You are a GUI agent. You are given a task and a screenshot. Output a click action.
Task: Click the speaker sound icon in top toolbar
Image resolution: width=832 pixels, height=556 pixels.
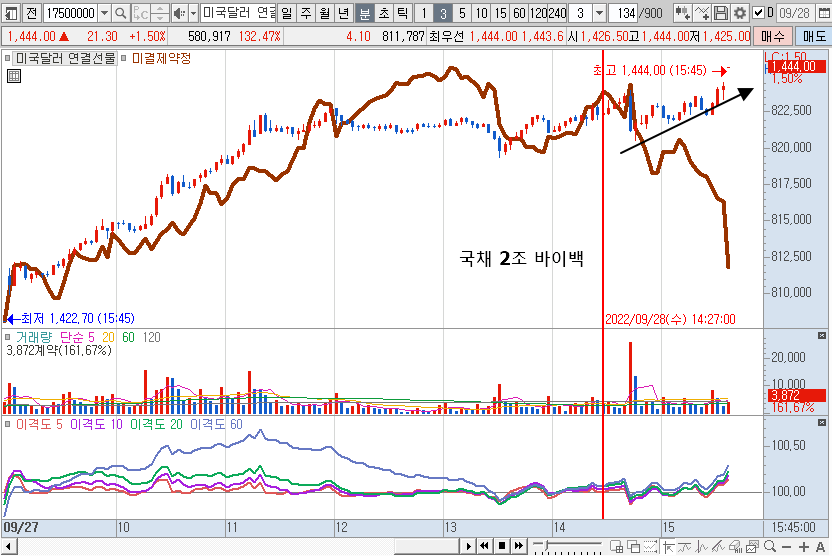(x=179, y=13)
